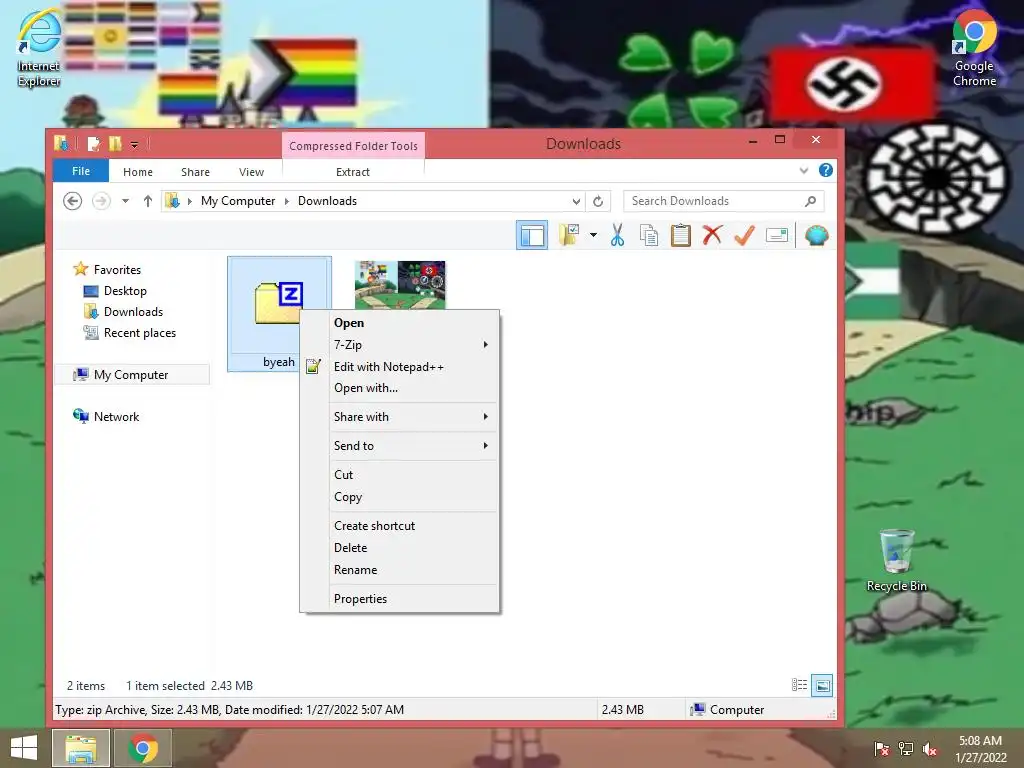Click the muted volume tray icon
The width and height of the screenshot is (1024, 768).
click(x=929, y=748)
